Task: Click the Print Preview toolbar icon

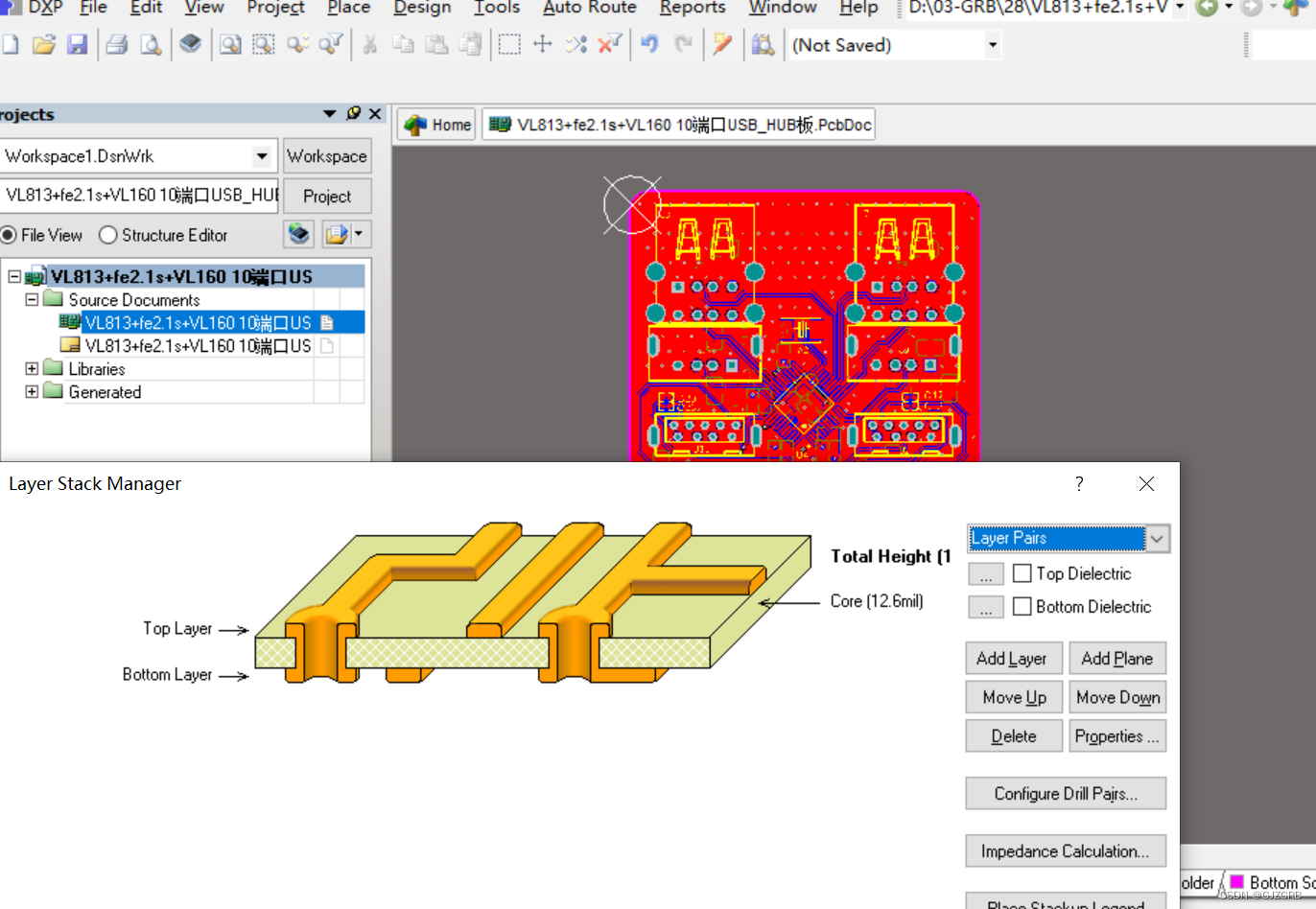Action: [151, 44]
